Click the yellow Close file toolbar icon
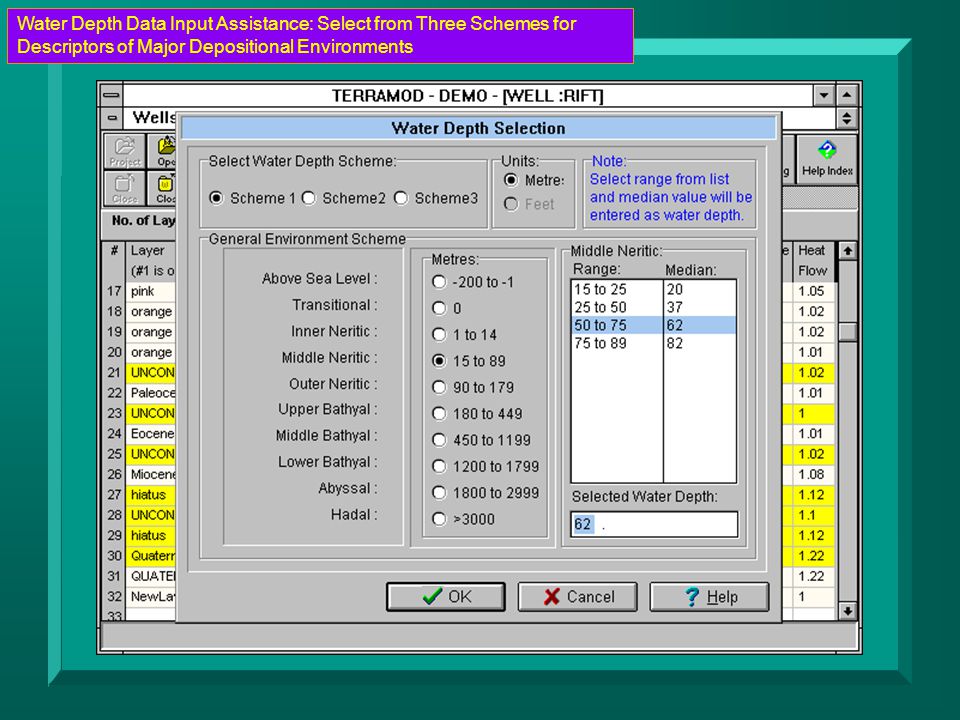This screenshot has width=960, height=720. click(x=163, y=189)
